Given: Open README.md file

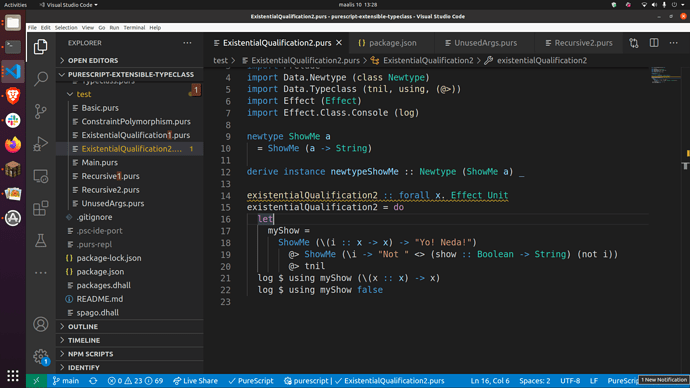Looking at the screenshot, I should coord(99,299).
